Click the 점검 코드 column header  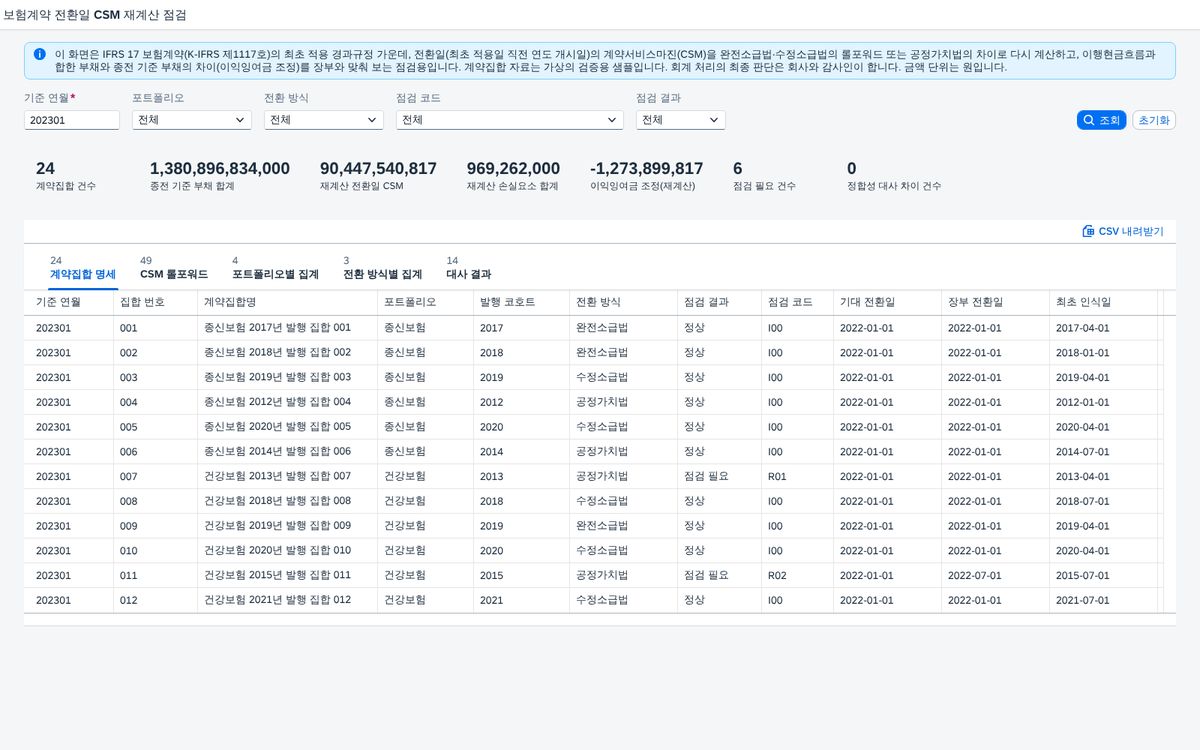pos(798,302)
